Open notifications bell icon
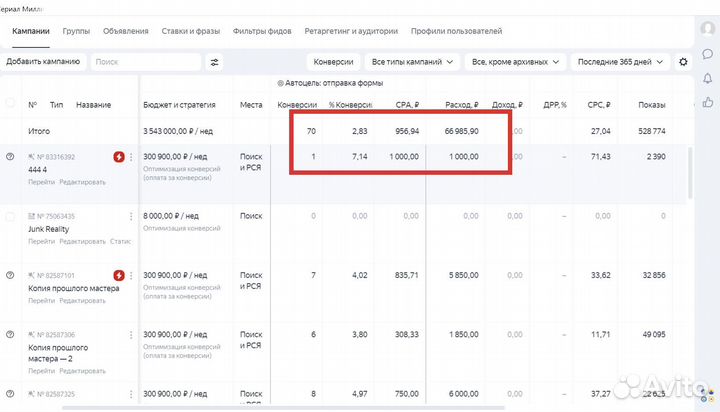The image size is (720, 412). click(708, 78)
